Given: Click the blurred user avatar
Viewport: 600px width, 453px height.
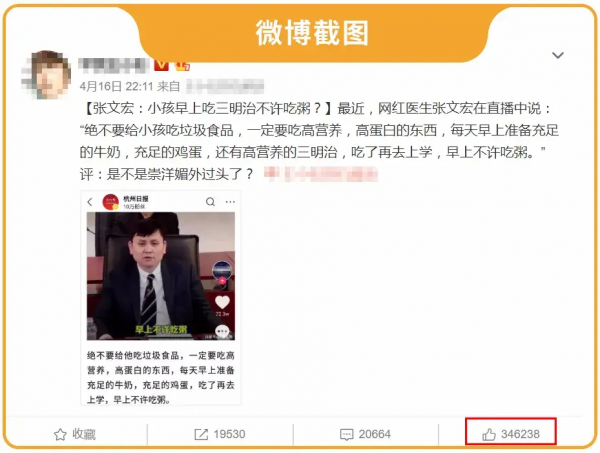Looking at the screenshot, I should point(46,75).
